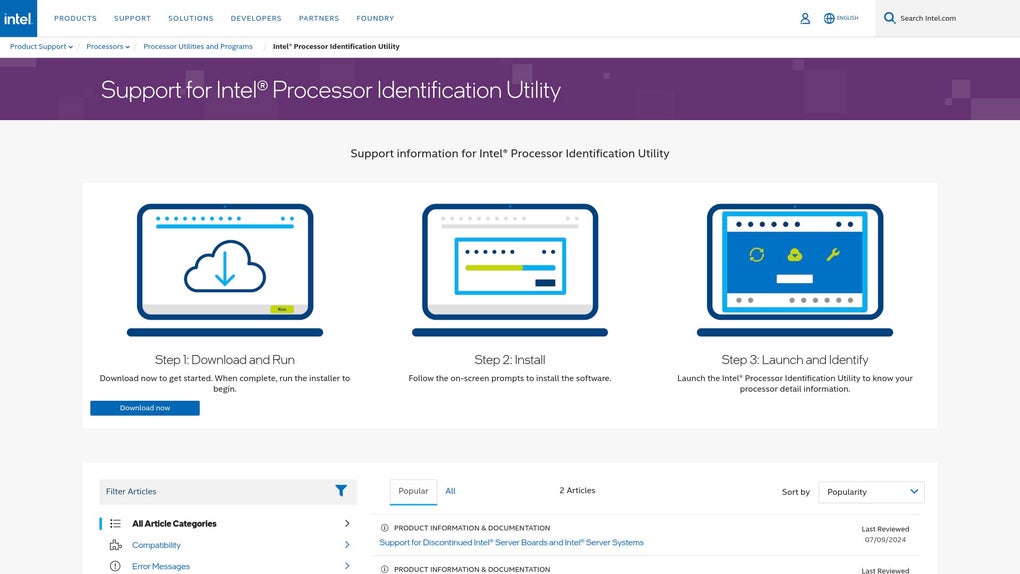Click the 'Step 1: Download and Run' heading
Screen dimensions: 1020x574
click(x=224, y=359)
